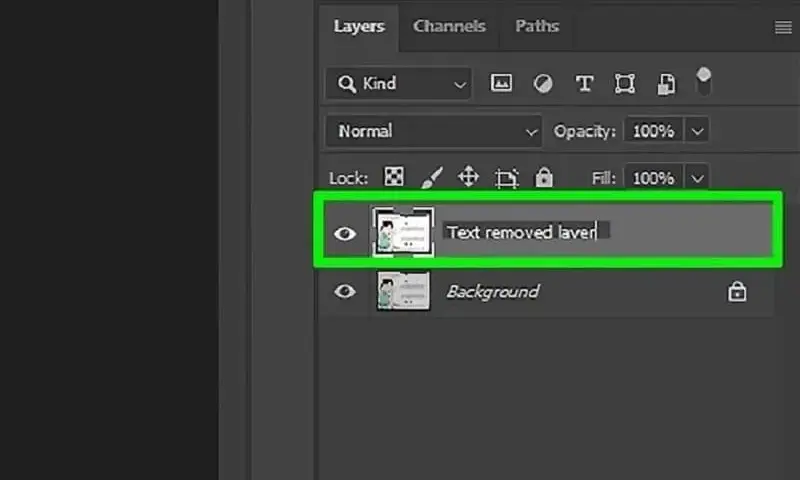Expand the Fill slider arrow
This screenshot has width=800, height=480.
(697, 178)
